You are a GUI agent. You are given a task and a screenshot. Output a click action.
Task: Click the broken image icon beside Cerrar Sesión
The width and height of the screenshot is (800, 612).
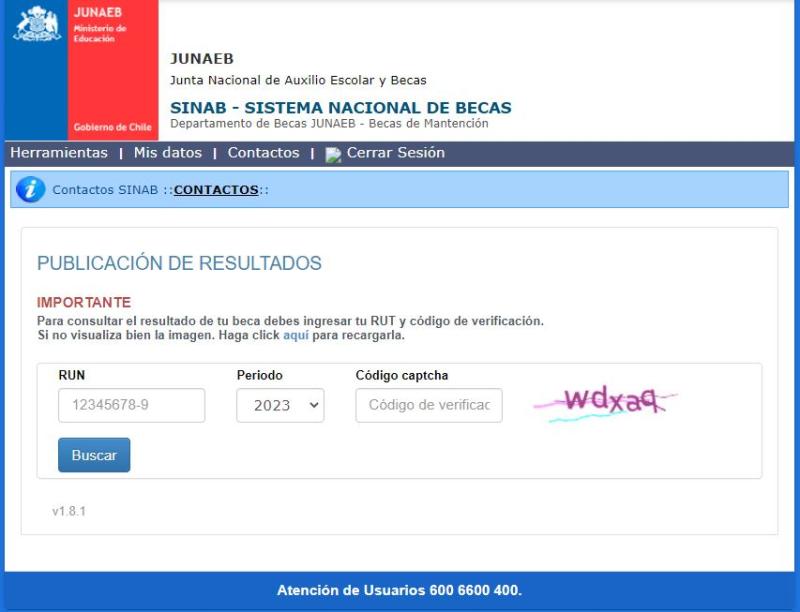click(333, 154)
